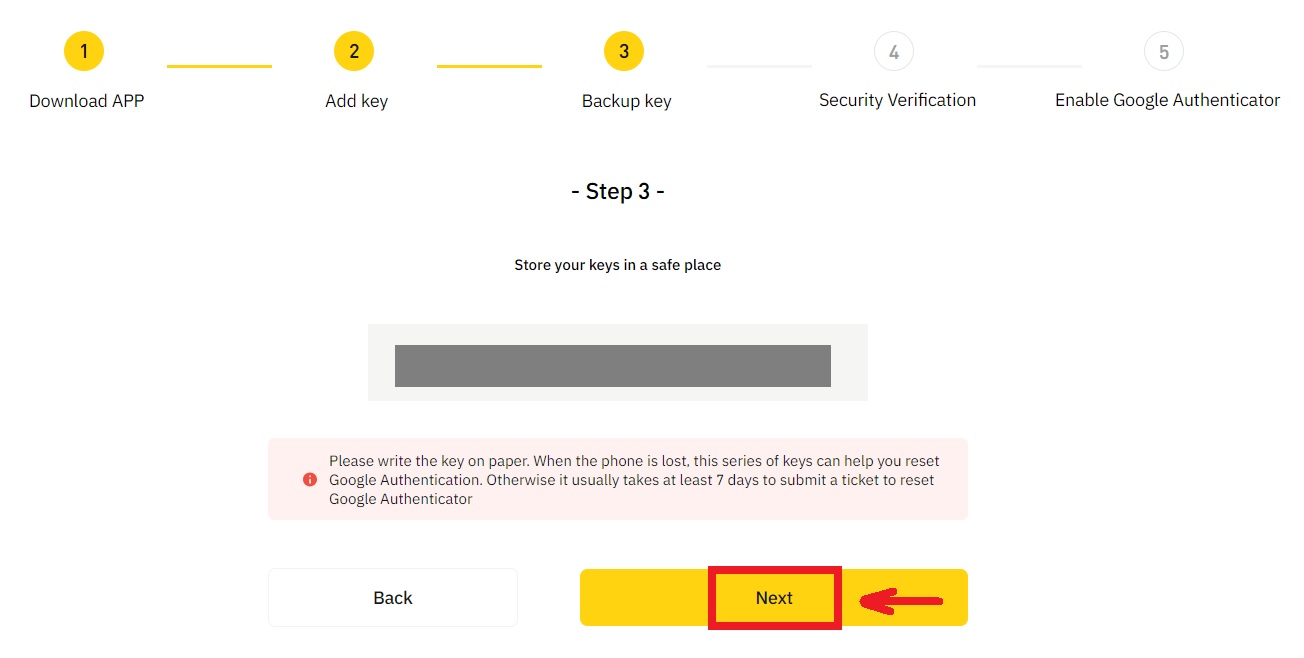The height and width of the screenshot is (658, 1304).
Task: Click the yellow progress line after Download APP
Action: (219, 65)
